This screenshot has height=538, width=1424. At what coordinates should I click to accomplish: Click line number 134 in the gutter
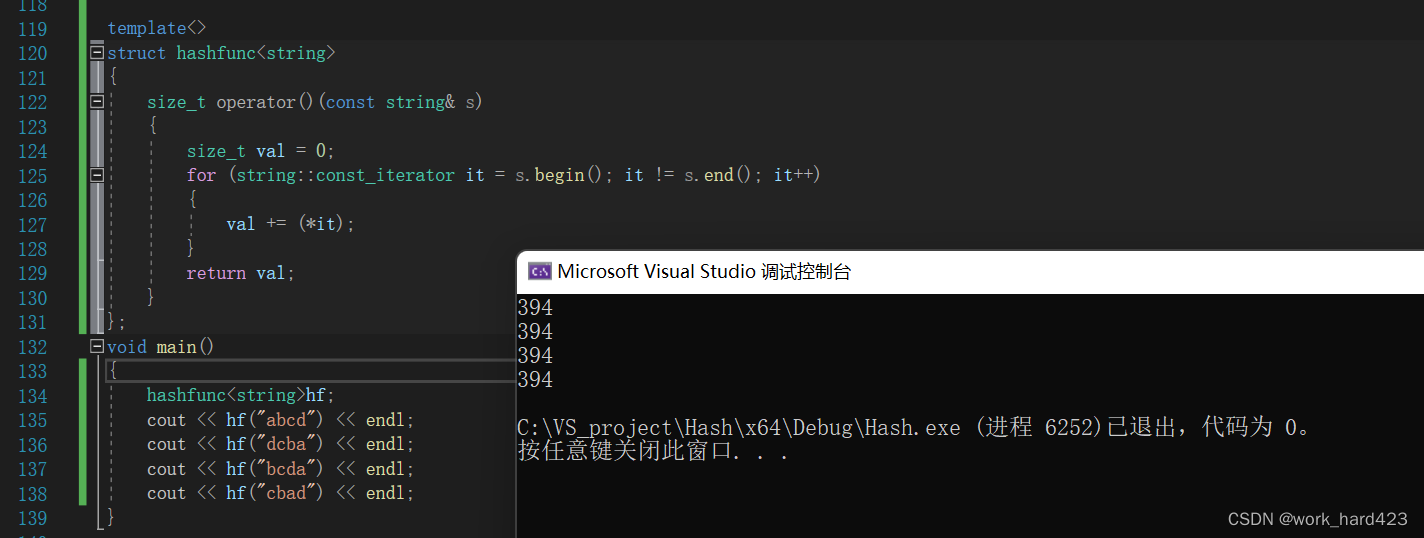pos(33,396)
